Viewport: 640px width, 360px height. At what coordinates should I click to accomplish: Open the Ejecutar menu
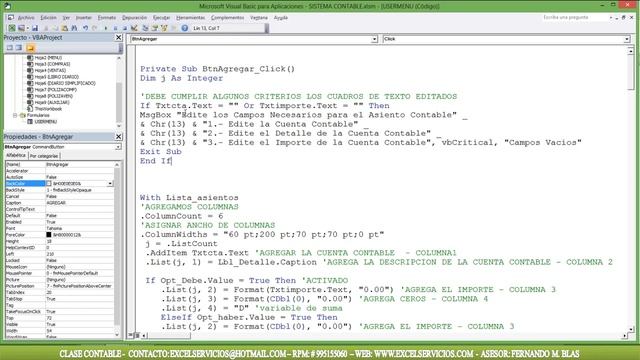point(161,18)
